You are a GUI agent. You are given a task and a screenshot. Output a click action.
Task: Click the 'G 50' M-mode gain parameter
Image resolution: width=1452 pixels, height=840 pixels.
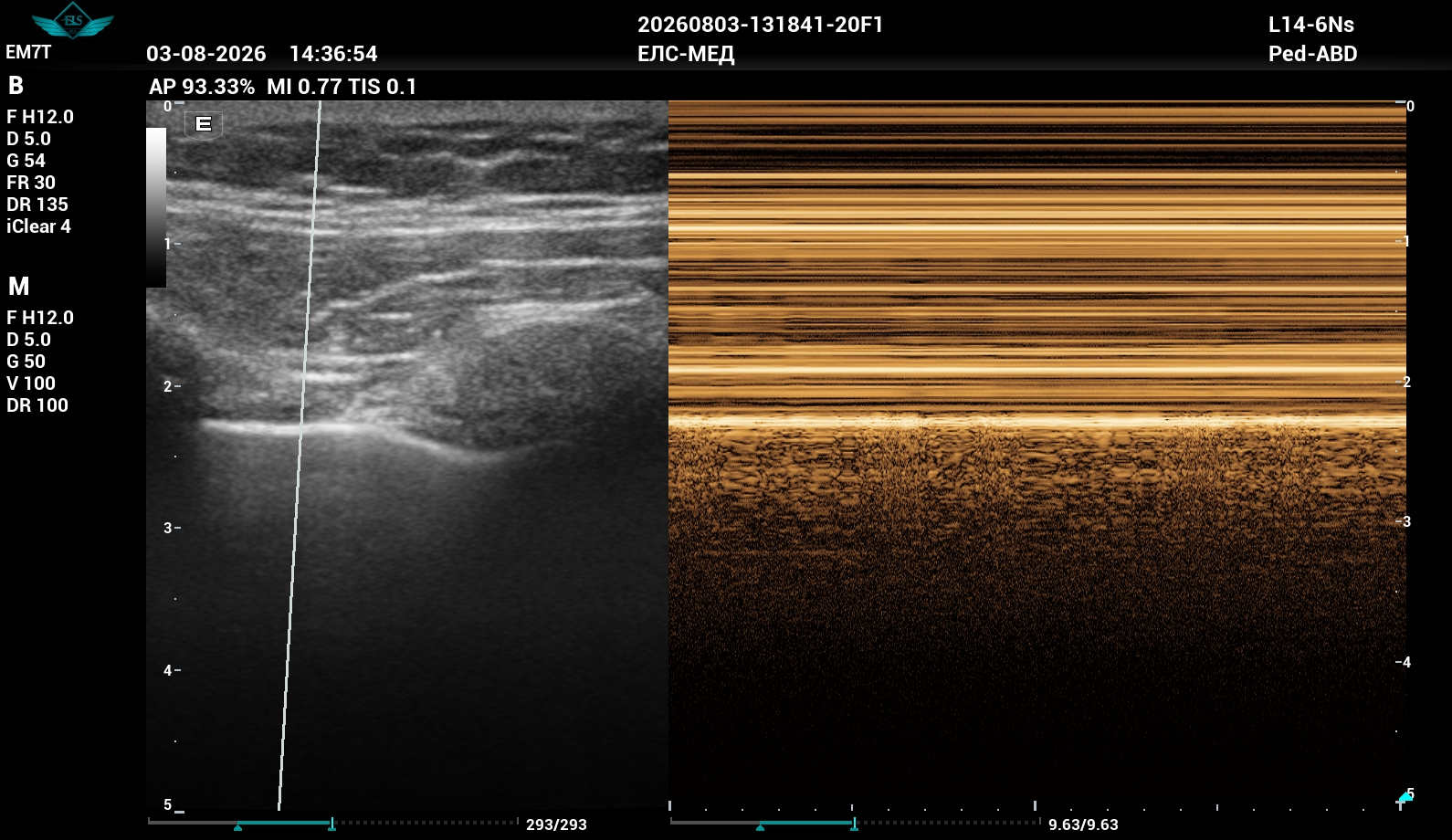click(x=26, y=362)
